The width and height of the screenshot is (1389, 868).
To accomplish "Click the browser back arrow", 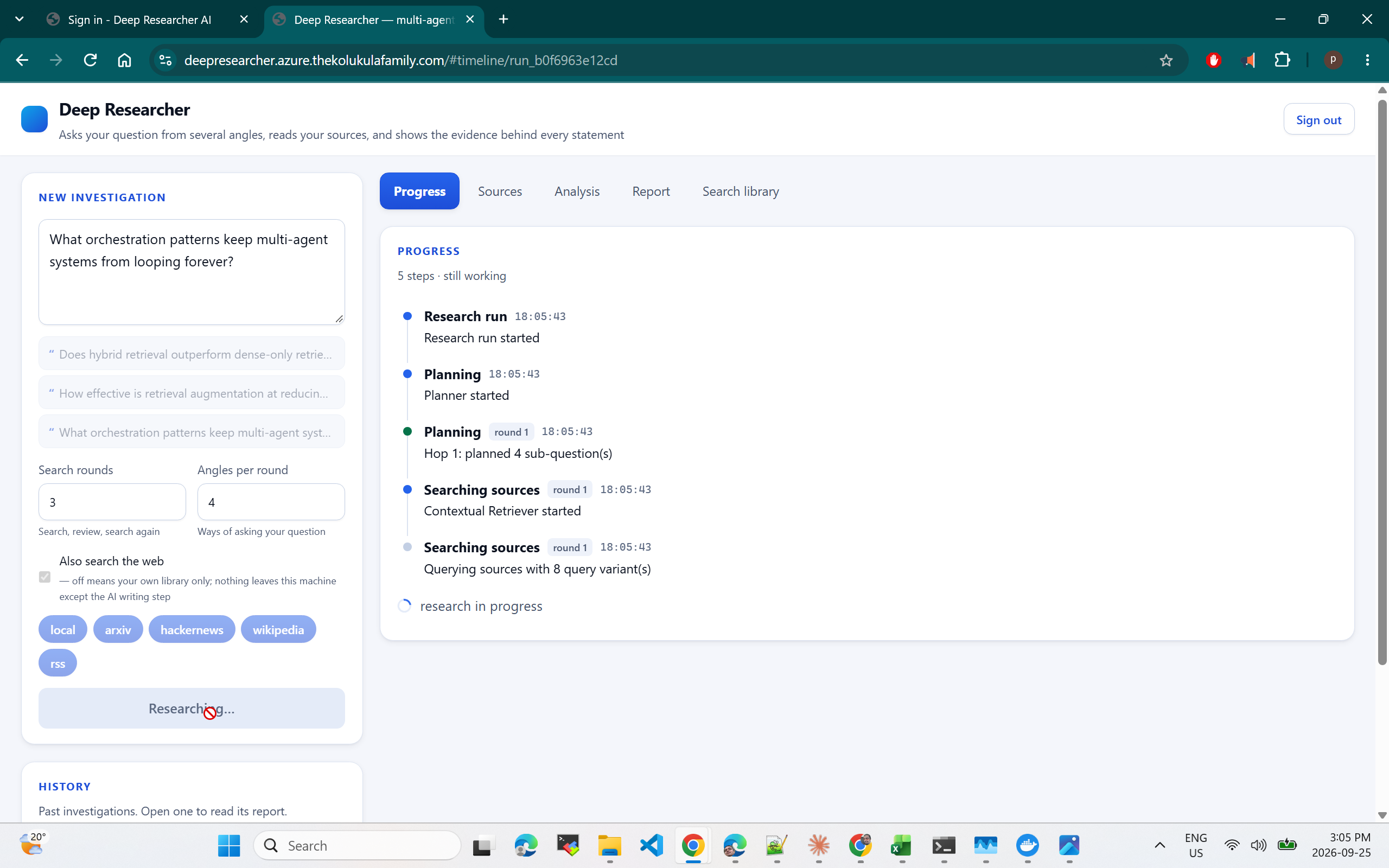I will (22, 60).
